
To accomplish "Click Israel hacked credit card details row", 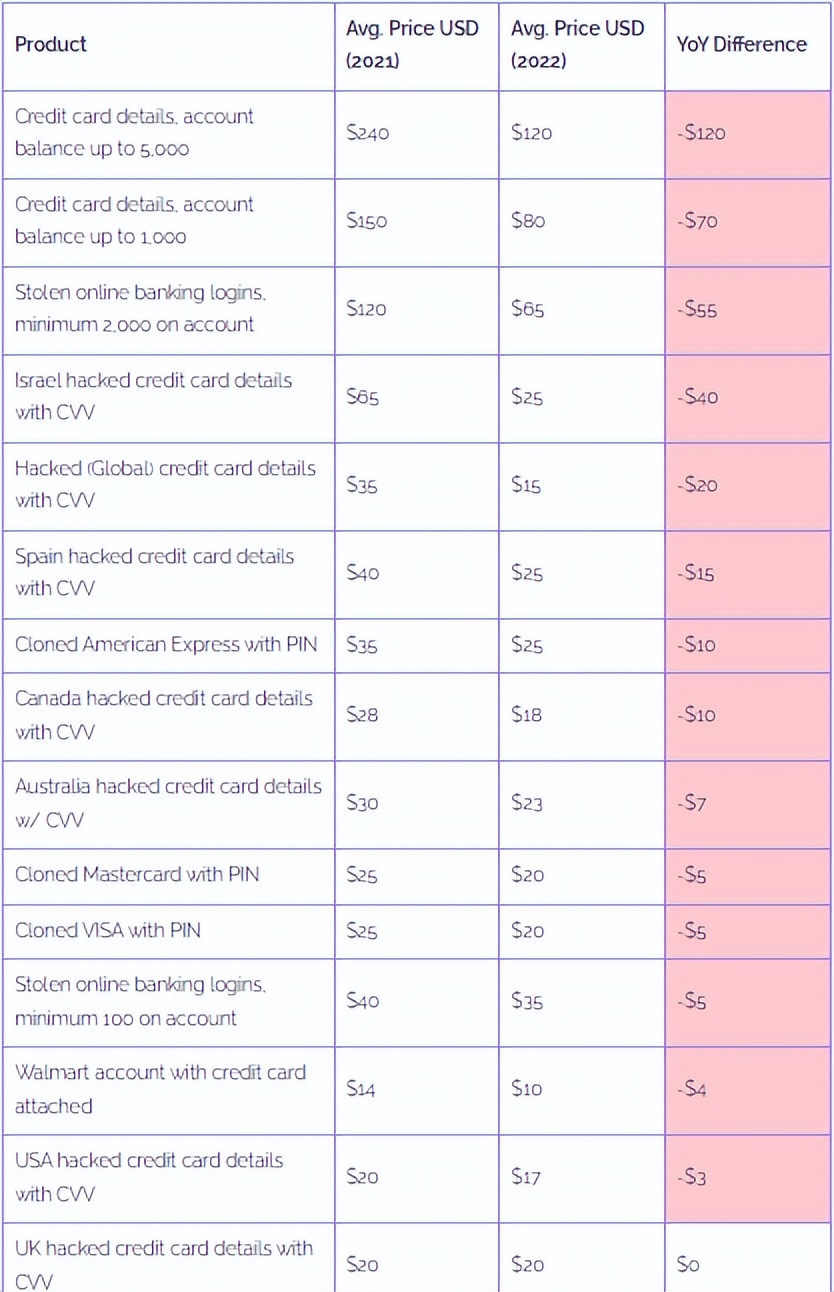I will pos(153,396).
